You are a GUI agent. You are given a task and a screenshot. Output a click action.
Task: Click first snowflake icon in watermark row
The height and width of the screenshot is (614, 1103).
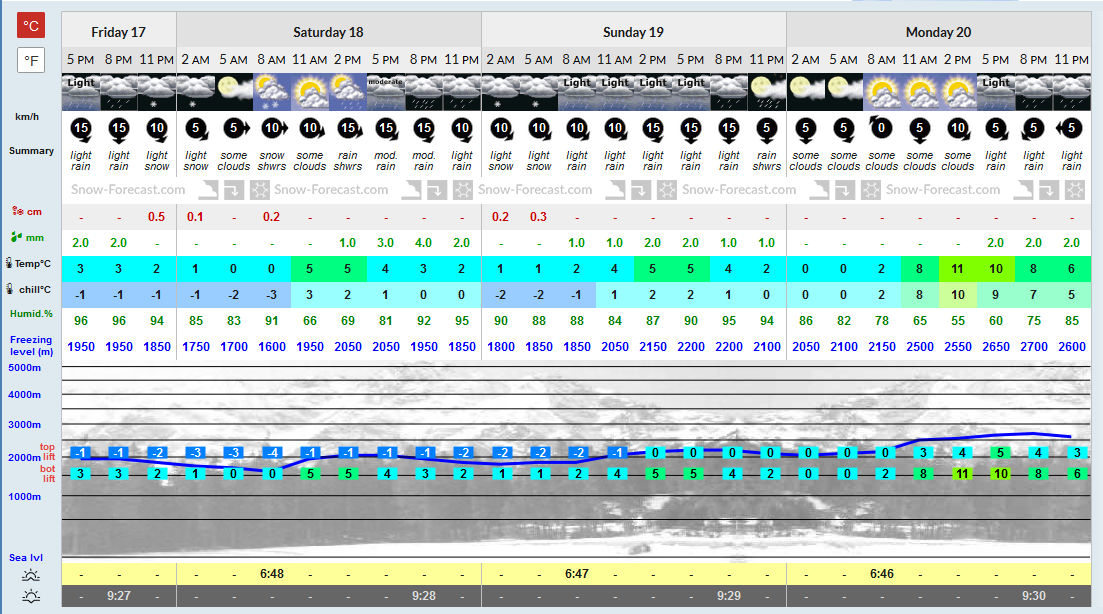(x=260, y=190)
